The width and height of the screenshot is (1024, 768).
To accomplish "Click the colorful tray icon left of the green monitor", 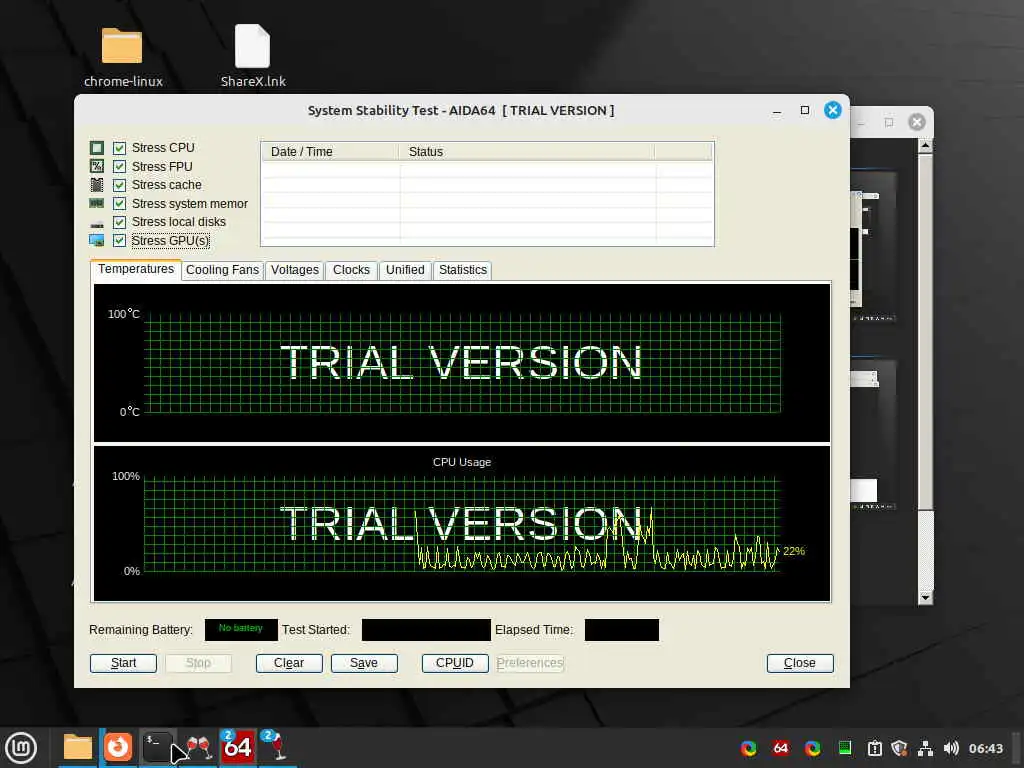I will click(812, 748).
